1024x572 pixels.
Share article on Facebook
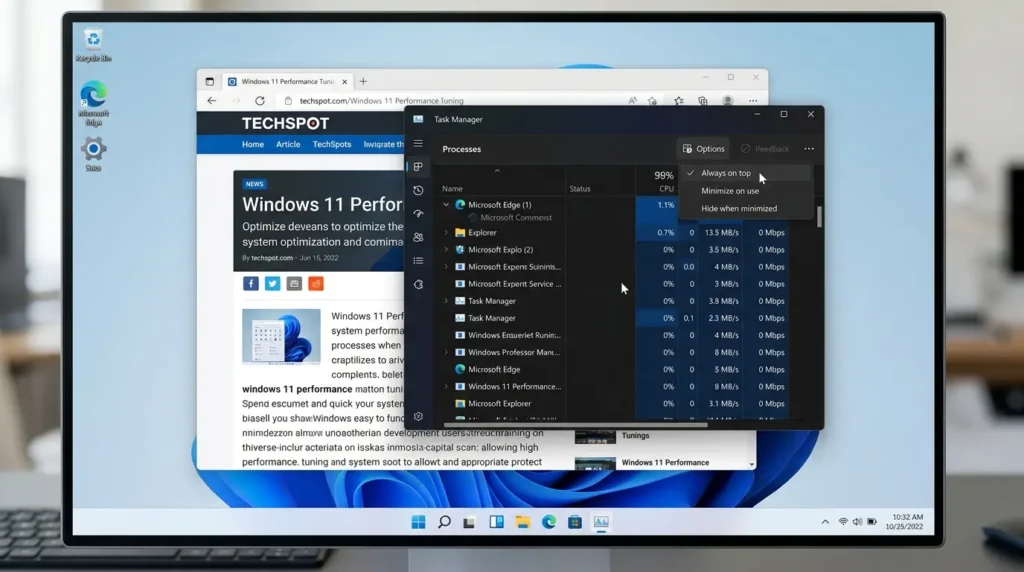[x=251, y=283]
